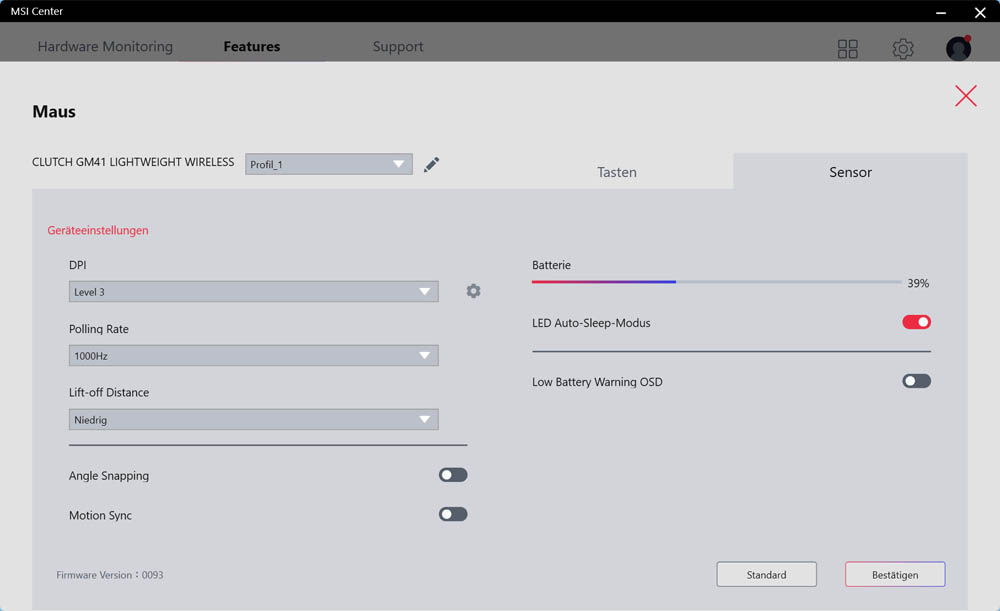1000x611 pixels.
Task: Toggle LED Auto-Sleep-Modus switch
Action: (916, 322)
